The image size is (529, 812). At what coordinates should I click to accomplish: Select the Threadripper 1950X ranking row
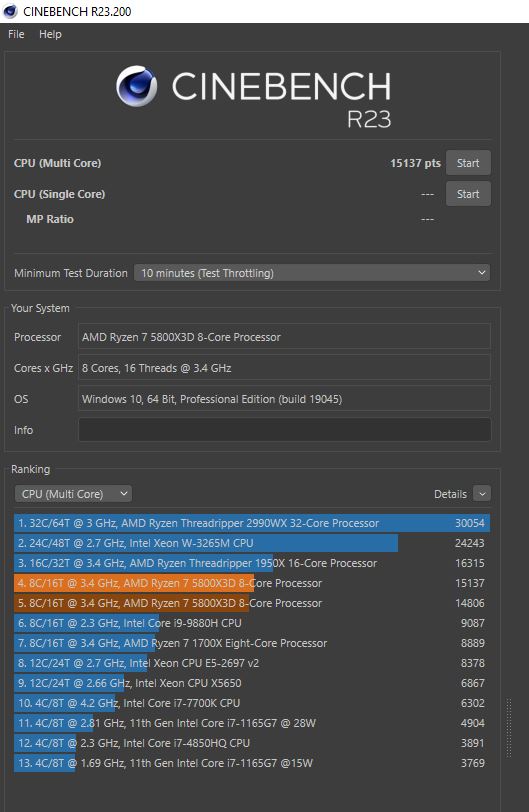(252, 563)
